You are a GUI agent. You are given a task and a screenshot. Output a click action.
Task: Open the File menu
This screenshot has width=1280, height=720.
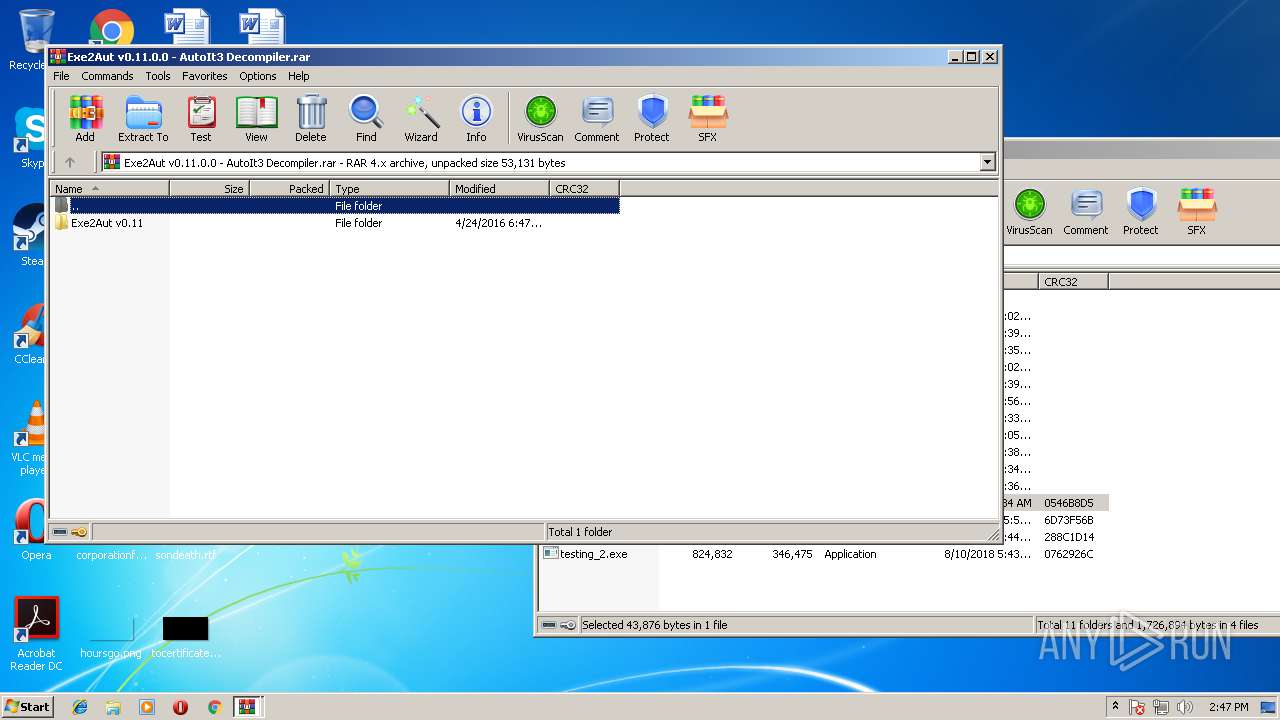pyautogui.click(x=61, y=76)
